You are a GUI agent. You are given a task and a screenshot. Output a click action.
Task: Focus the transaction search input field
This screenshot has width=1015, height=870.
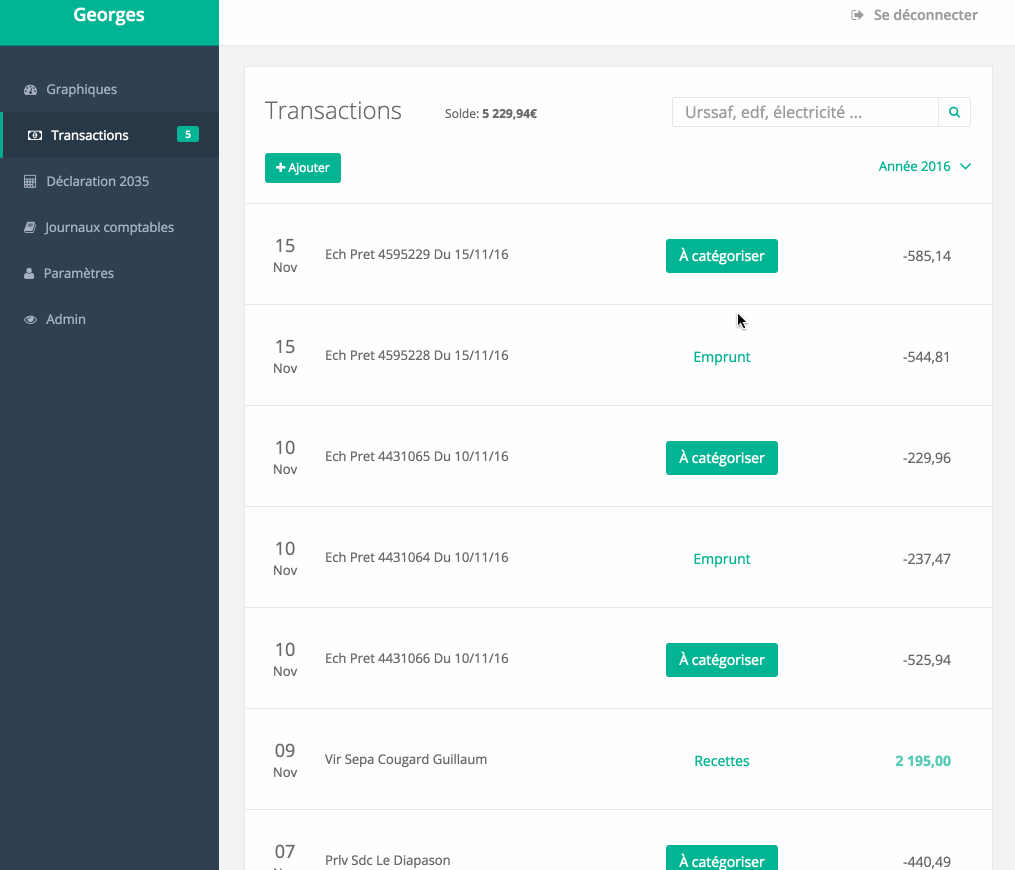[x=804, y=112]
